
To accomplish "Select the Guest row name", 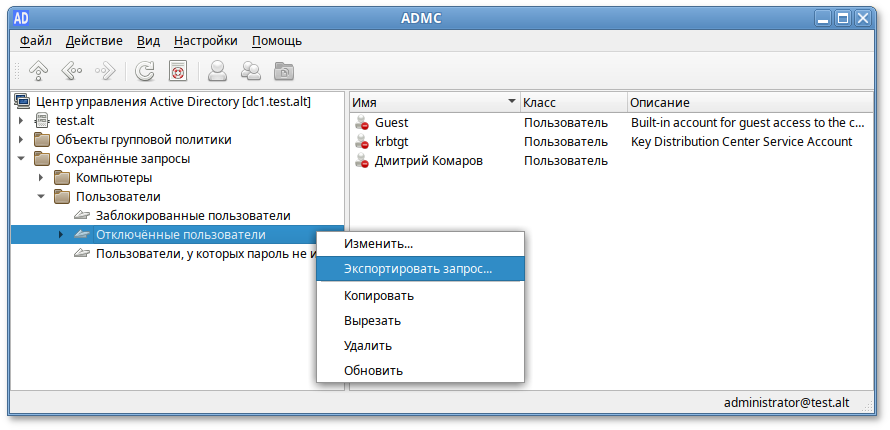I will coord(392,123).
